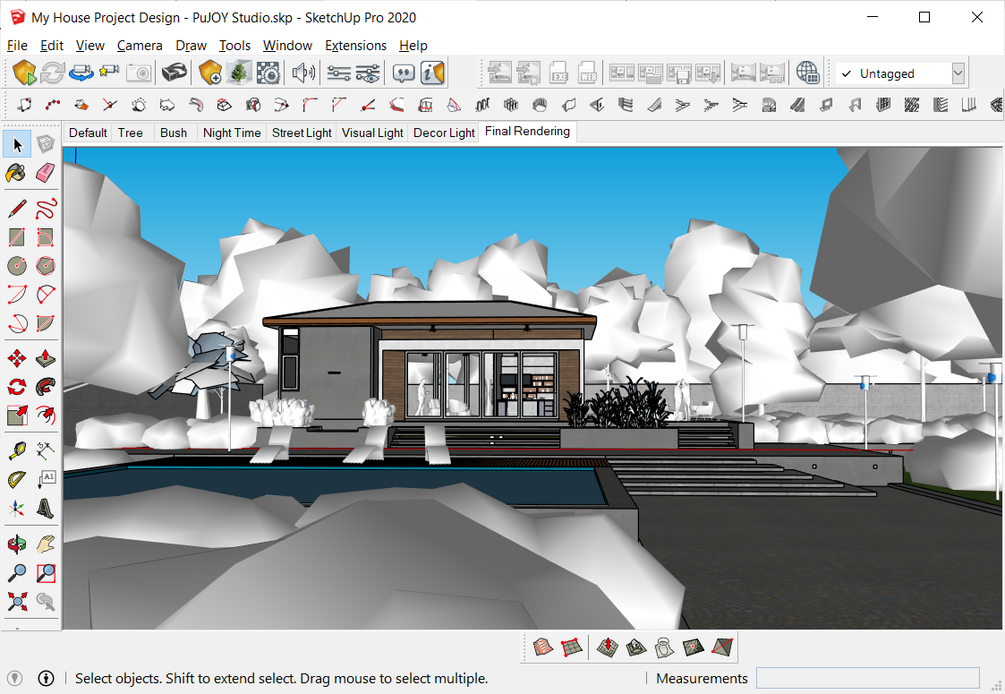
Task: Toggle Enscape view synchronization camera icon
Action: coord(81,72)
